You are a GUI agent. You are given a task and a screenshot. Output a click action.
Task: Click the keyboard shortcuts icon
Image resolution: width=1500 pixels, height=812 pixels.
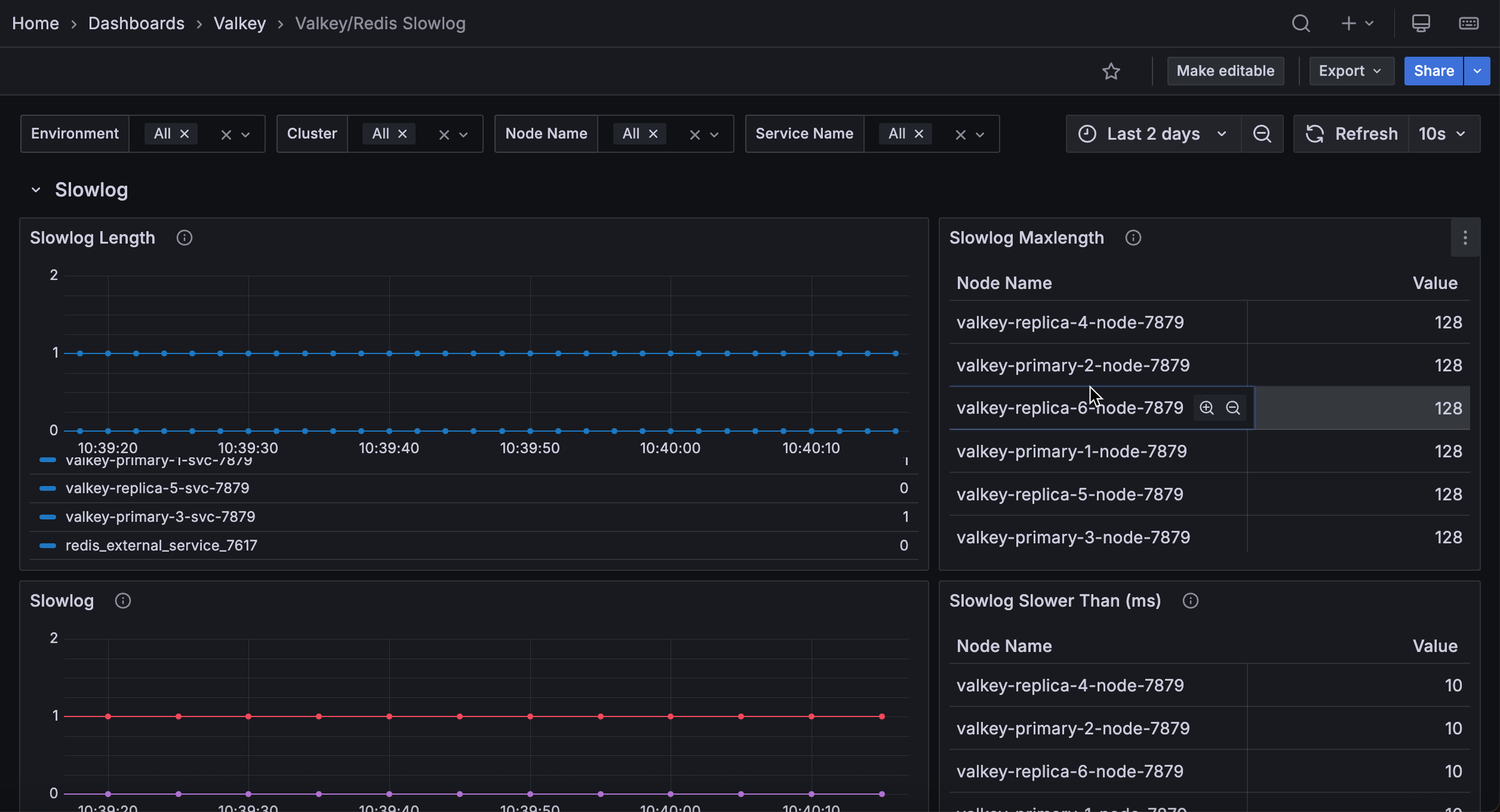pyautogui.click(x=1468, y=23)
